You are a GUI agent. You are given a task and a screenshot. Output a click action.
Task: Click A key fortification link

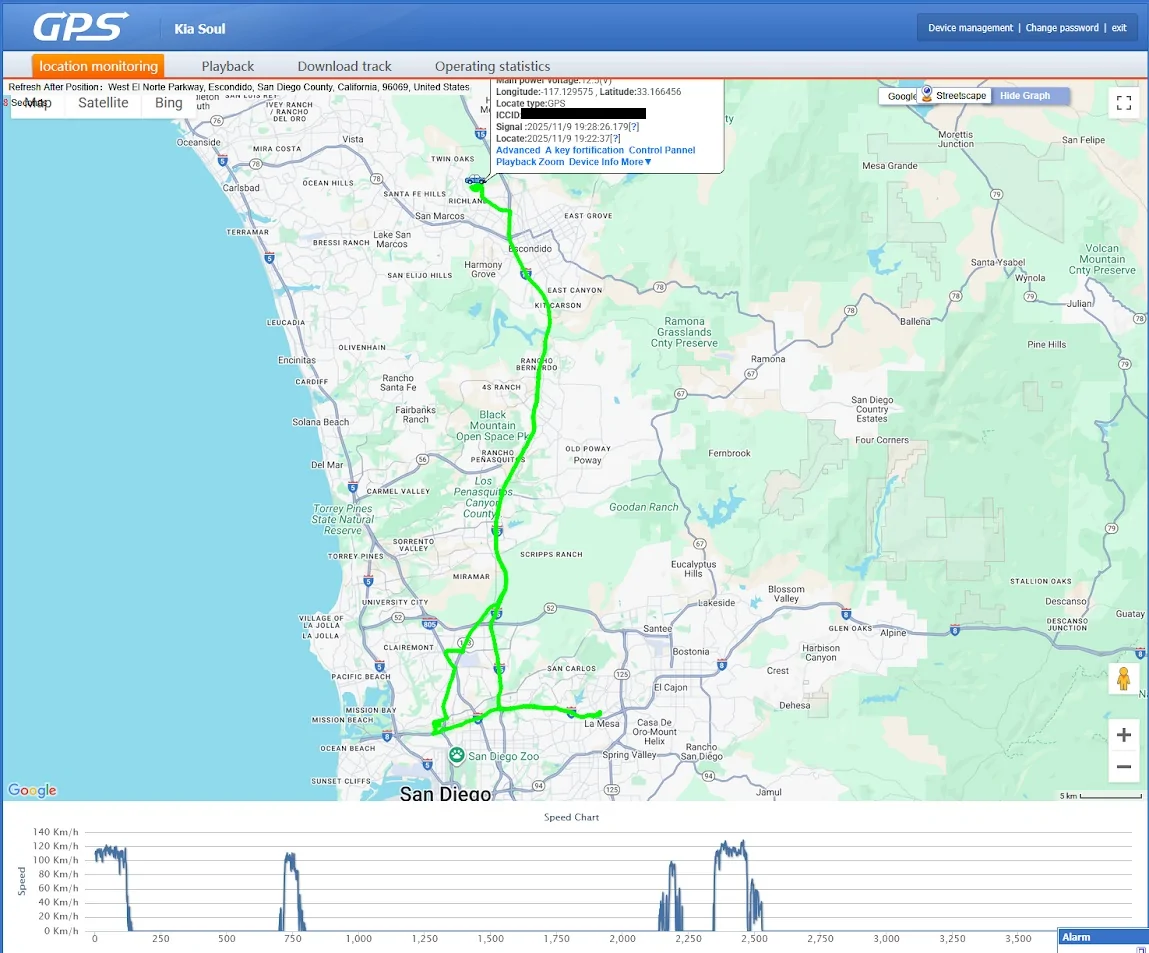pos(585,150)
